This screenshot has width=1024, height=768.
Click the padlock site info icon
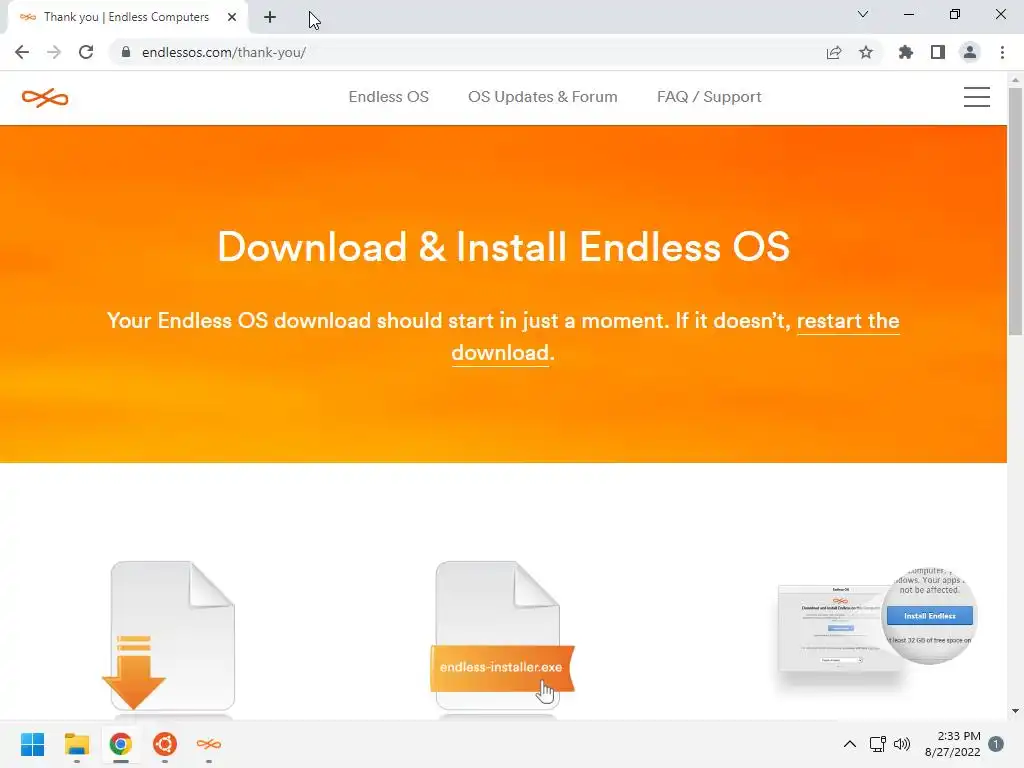126,52
